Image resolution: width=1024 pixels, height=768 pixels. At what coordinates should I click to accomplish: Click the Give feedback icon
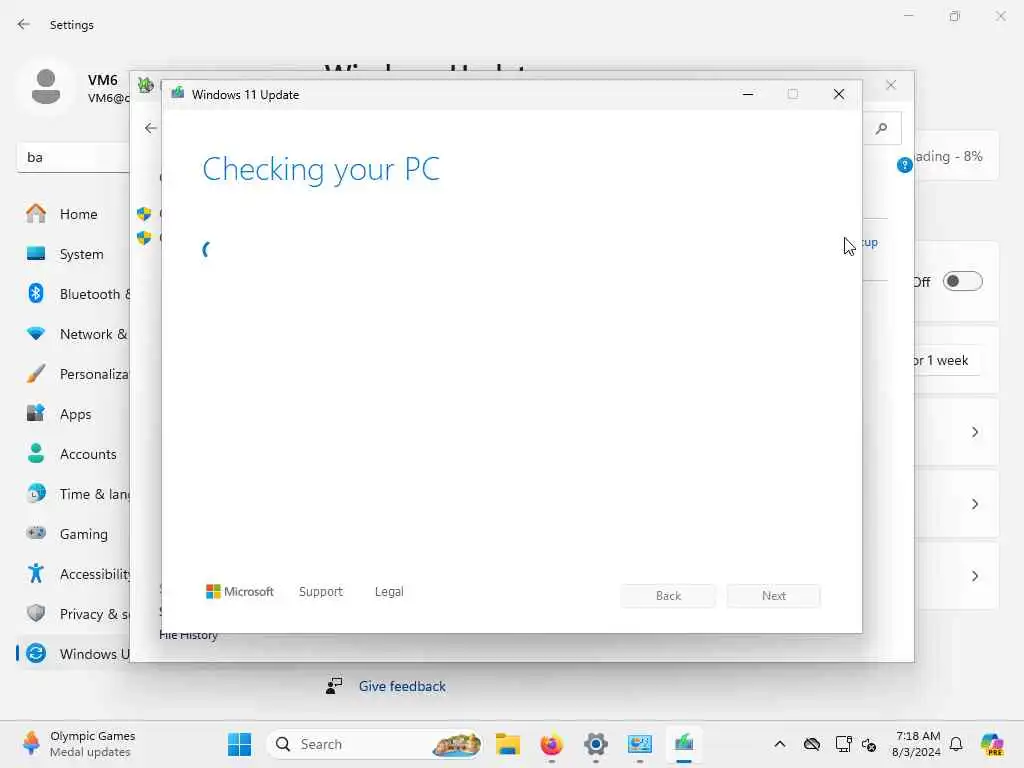click(334, 686)
